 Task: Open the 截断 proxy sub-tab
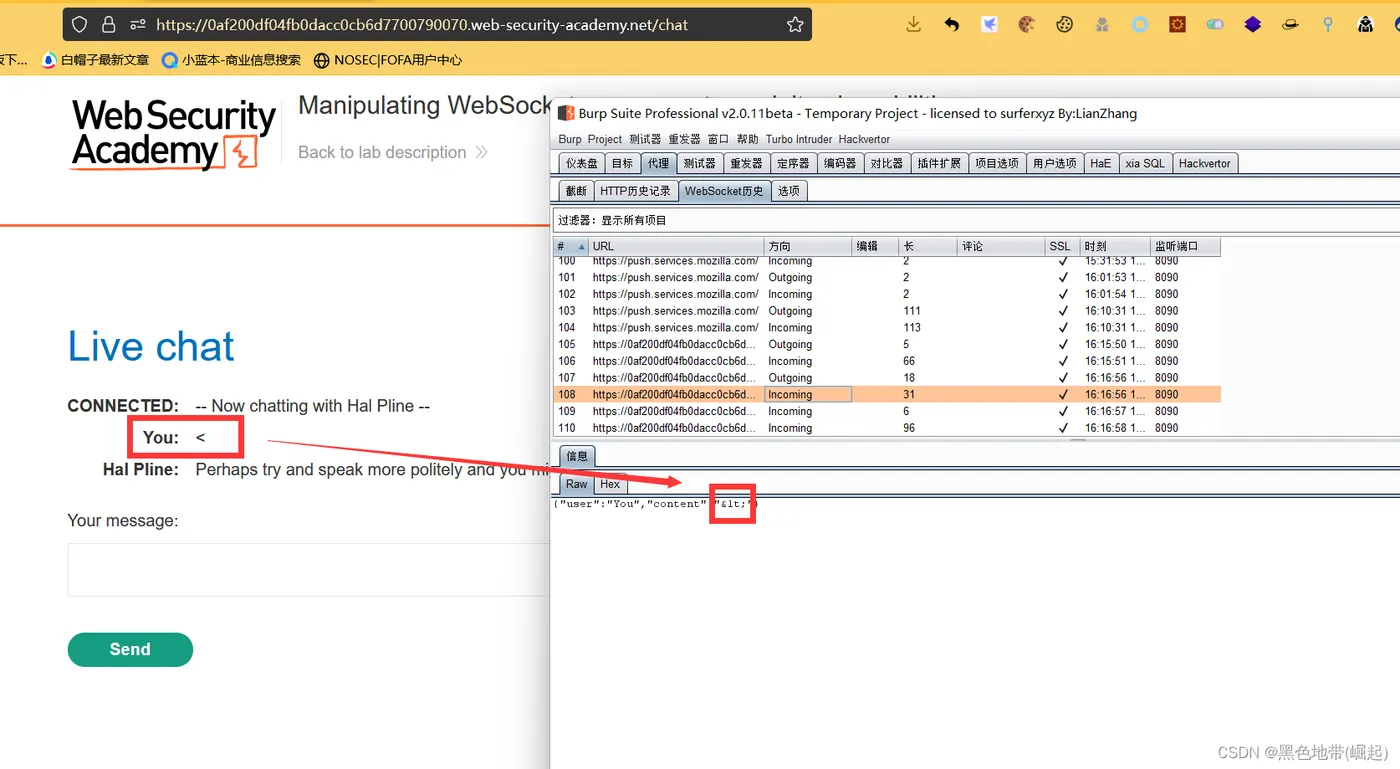pos(576,191)
